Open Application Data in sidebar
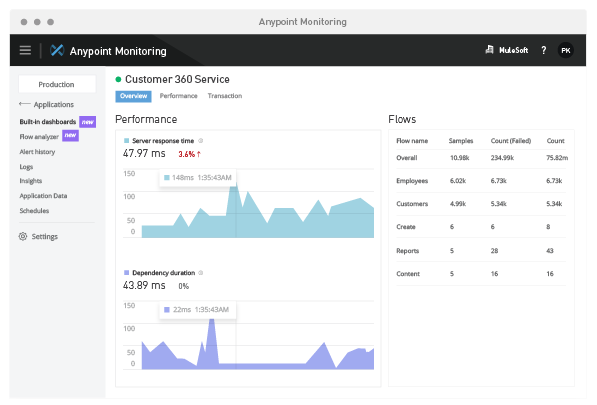This screenshot has width=597, height=405. pyautogui.click(x=43, y=196)
